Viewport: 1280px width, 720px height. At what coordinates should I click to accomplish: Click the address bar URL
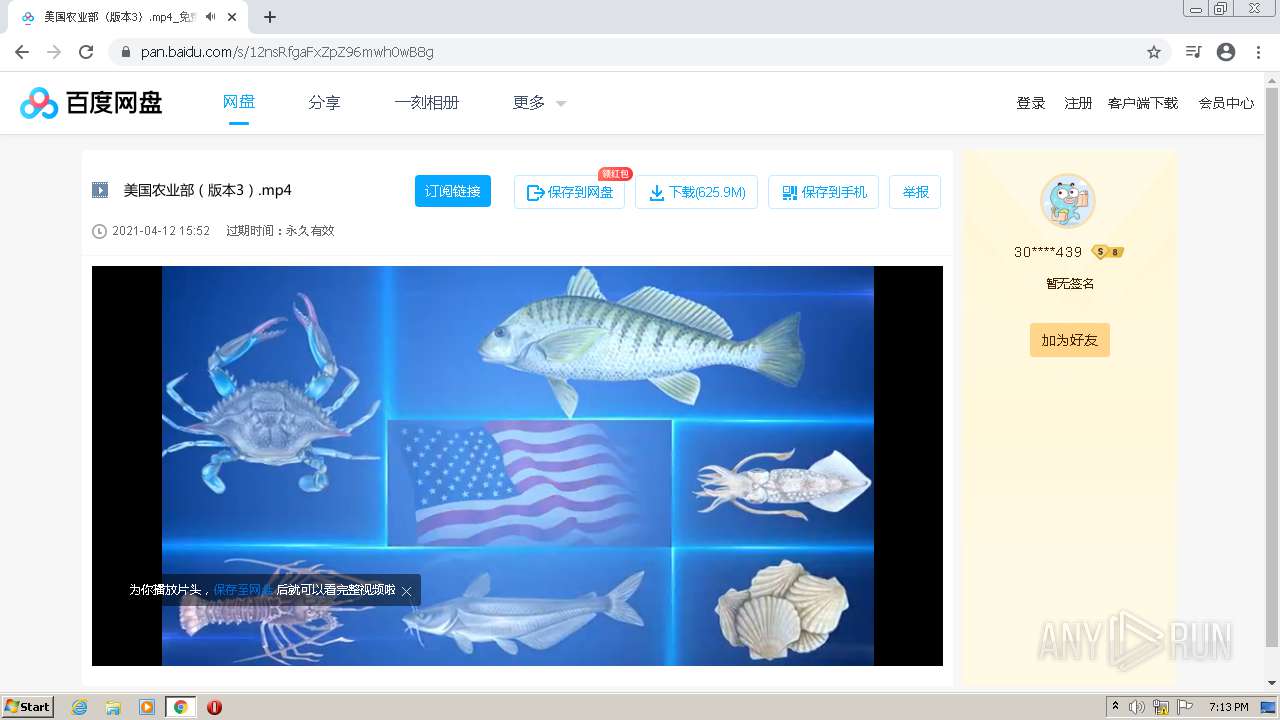[287, 52]
